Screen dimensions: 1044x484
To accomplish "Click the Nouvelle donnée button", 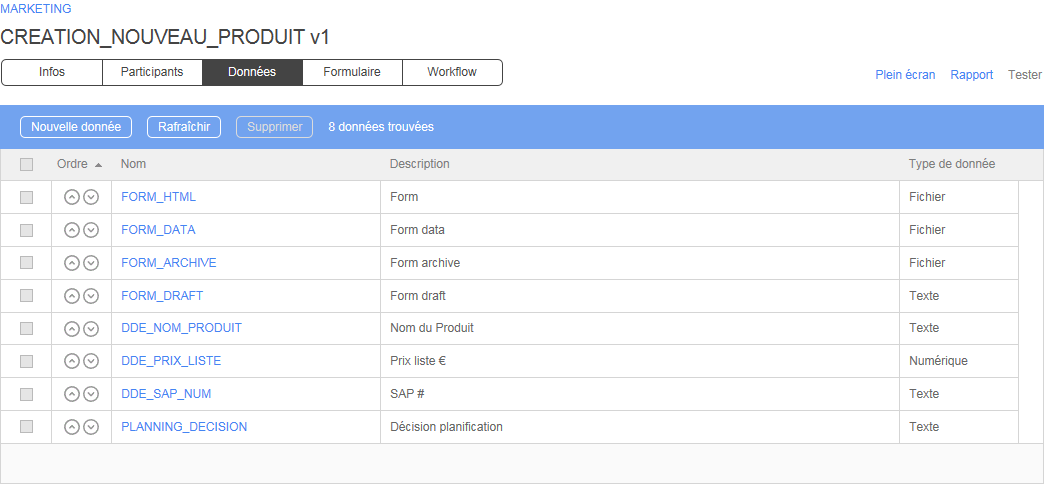I will coord(76,127).
